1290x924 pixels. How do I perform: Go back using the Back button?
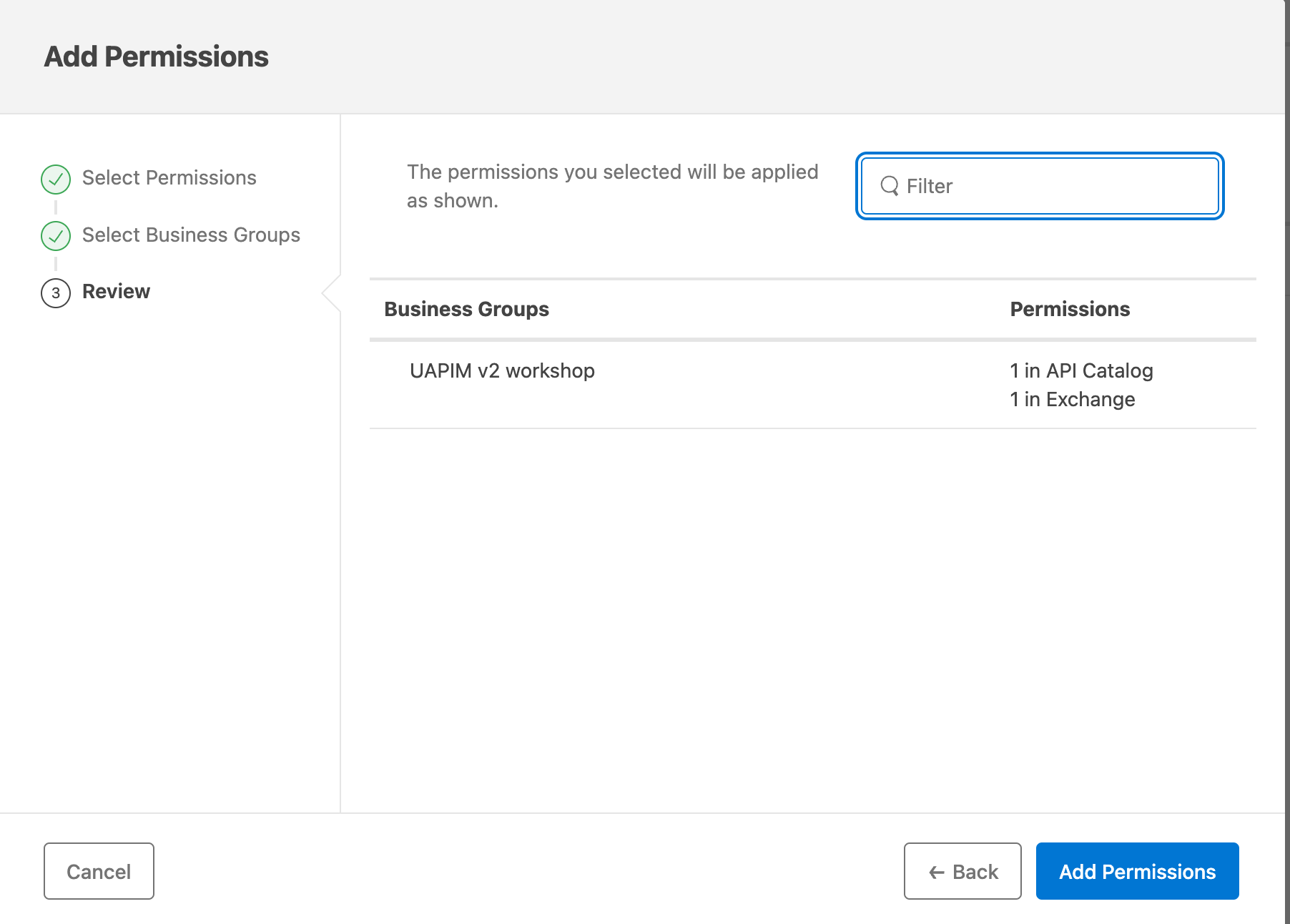pos(962,871)
